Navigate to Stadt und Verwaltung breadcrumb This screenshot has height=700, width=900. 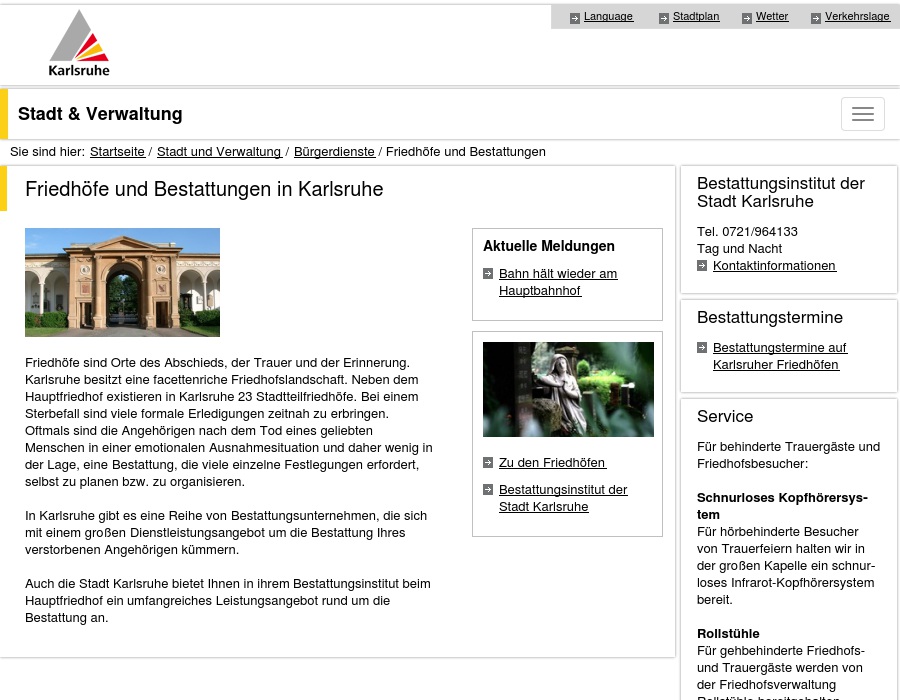(219, 152)
